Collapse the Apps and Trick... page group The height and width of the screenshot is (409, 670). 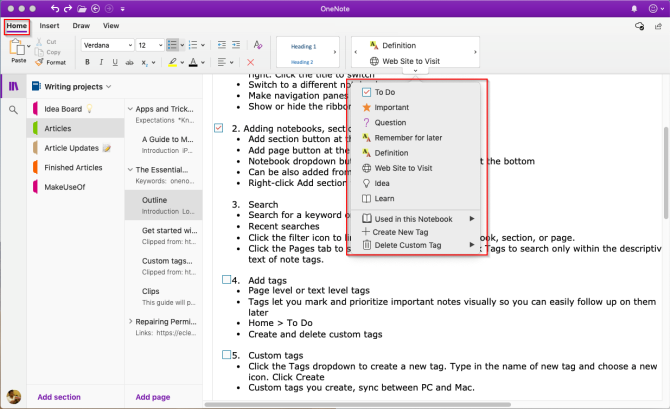130,109
